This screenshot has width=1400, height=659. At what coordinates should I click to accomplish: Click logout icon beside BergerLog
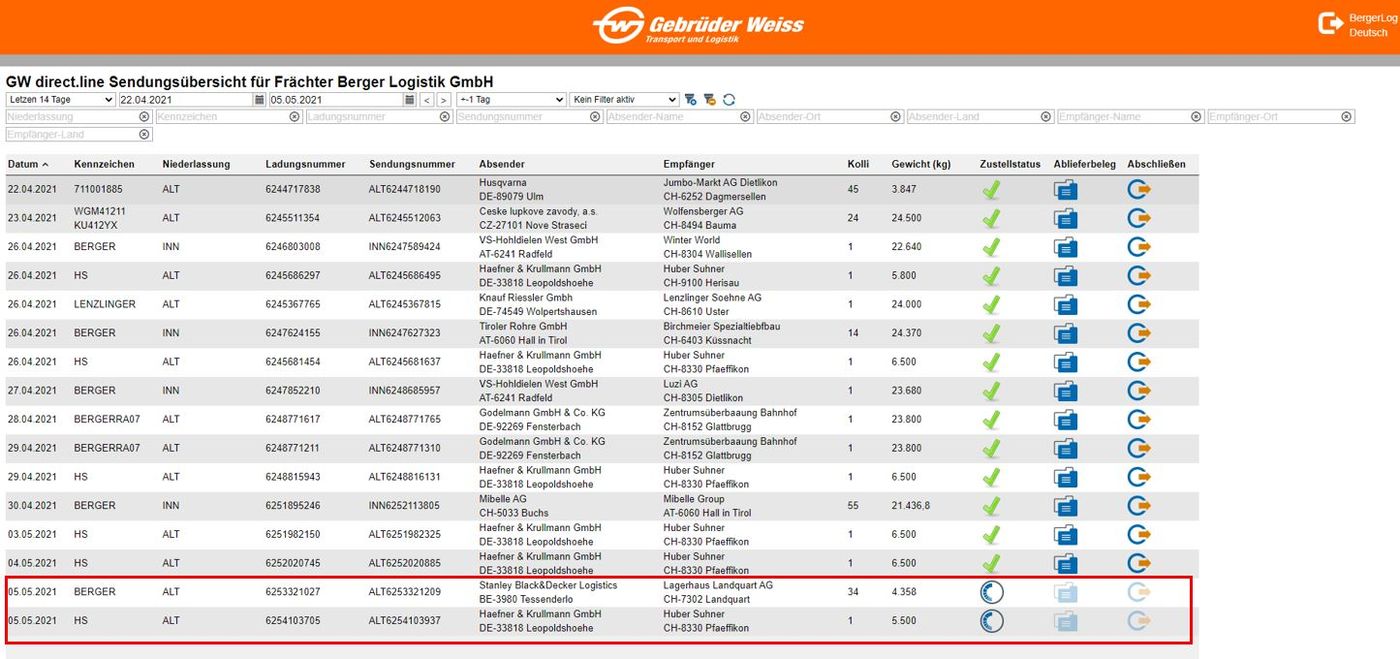(x=1330, y=24)
